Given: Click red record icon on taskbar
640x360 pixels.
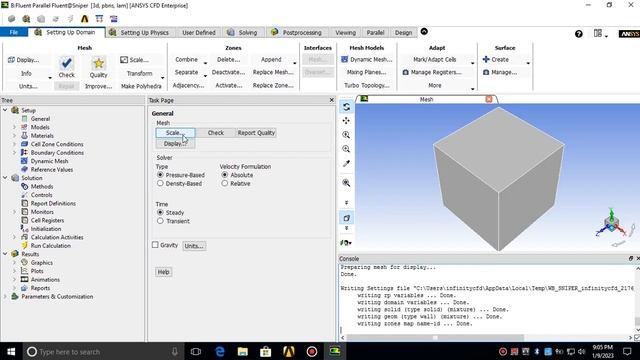Looking at the screenshot, I should point(312,351).
